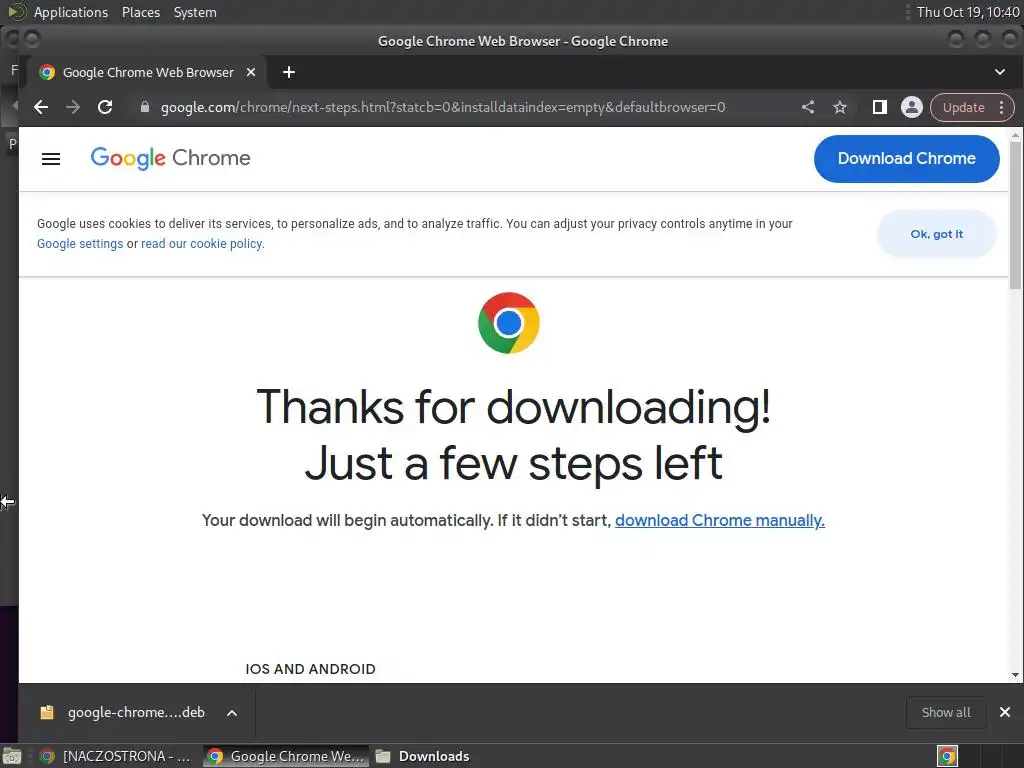Open read our cookie policy link

[x=202, y=244]
